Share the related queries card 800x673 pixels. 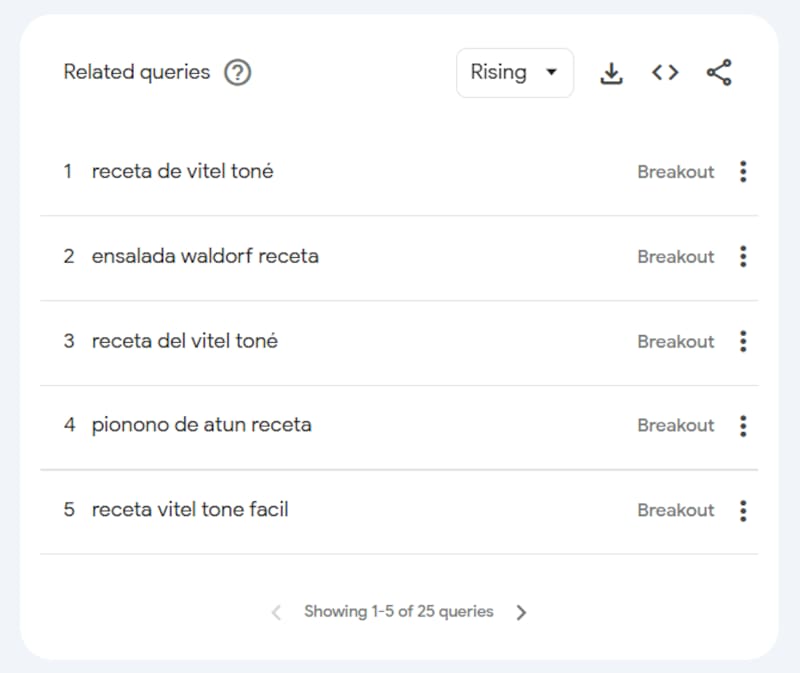tap(719, 73)
